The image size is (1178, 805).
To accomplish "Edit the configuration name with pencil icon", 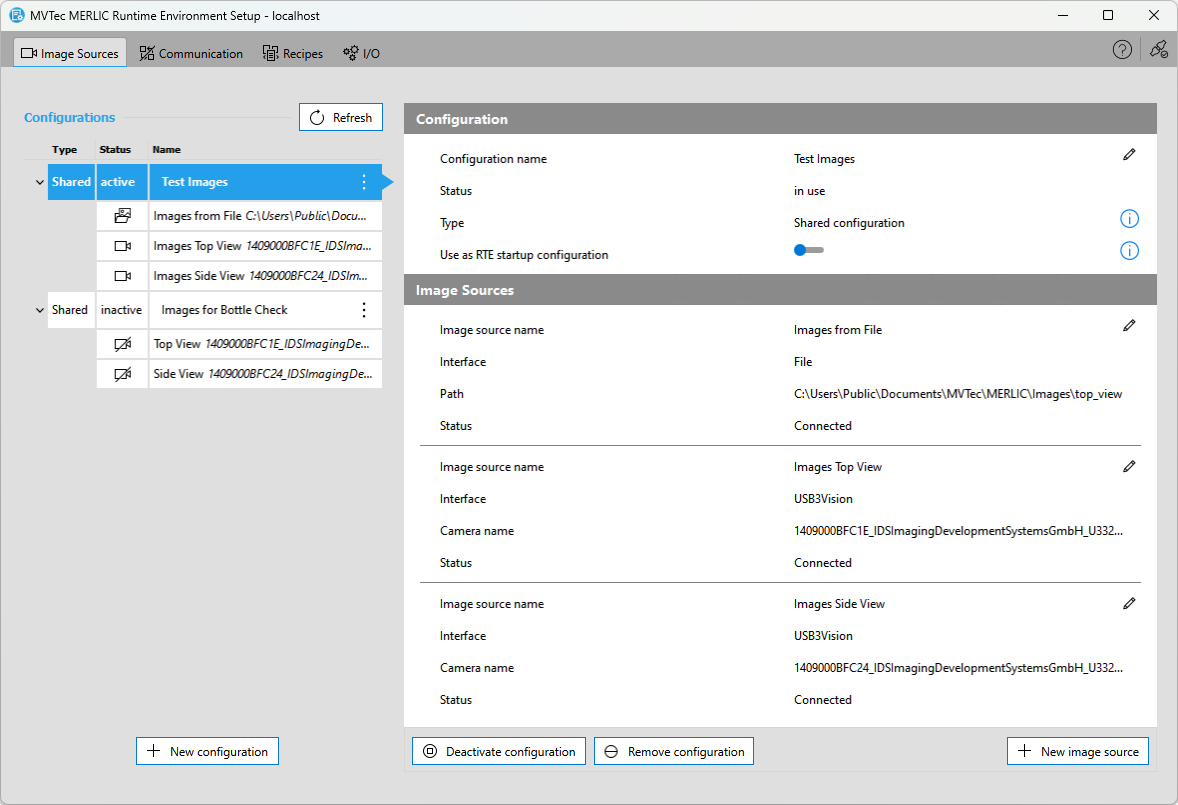I will (x=1129, y=155).
